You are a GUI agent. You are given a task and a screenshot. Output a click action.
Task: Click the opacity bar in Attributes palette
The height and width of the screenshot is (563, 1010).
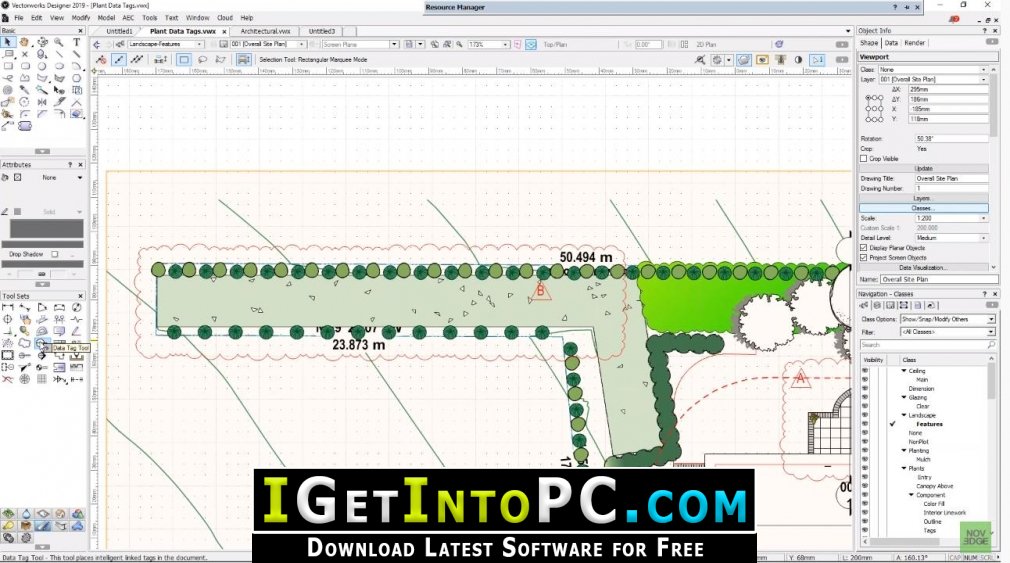43,264
